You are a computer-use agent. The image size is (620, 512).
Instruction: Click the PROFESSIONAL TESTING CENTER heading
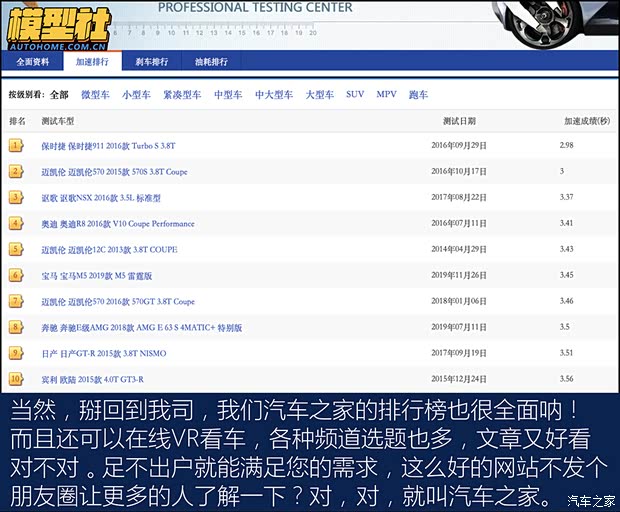pyautogui.click(x=255, y=7)
